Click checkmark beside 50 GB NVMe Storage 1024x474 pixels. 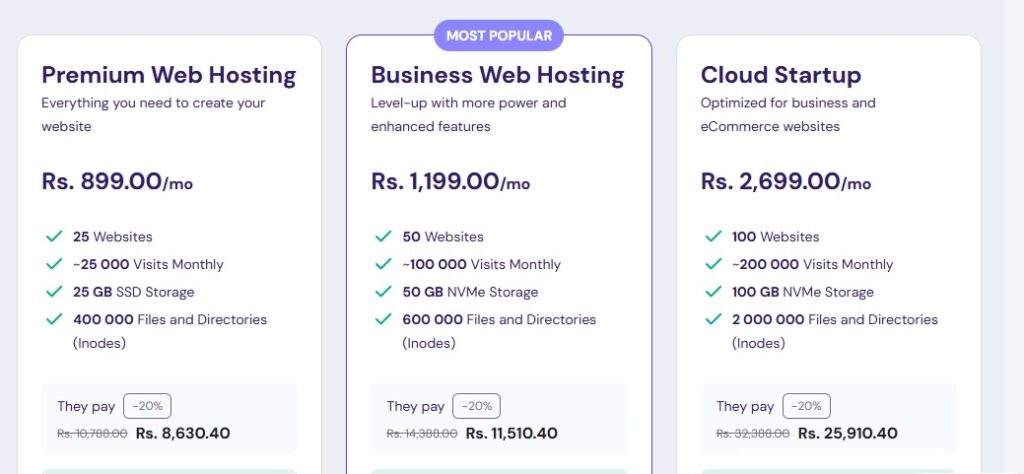pyautogui.click(x=383, y=292)
